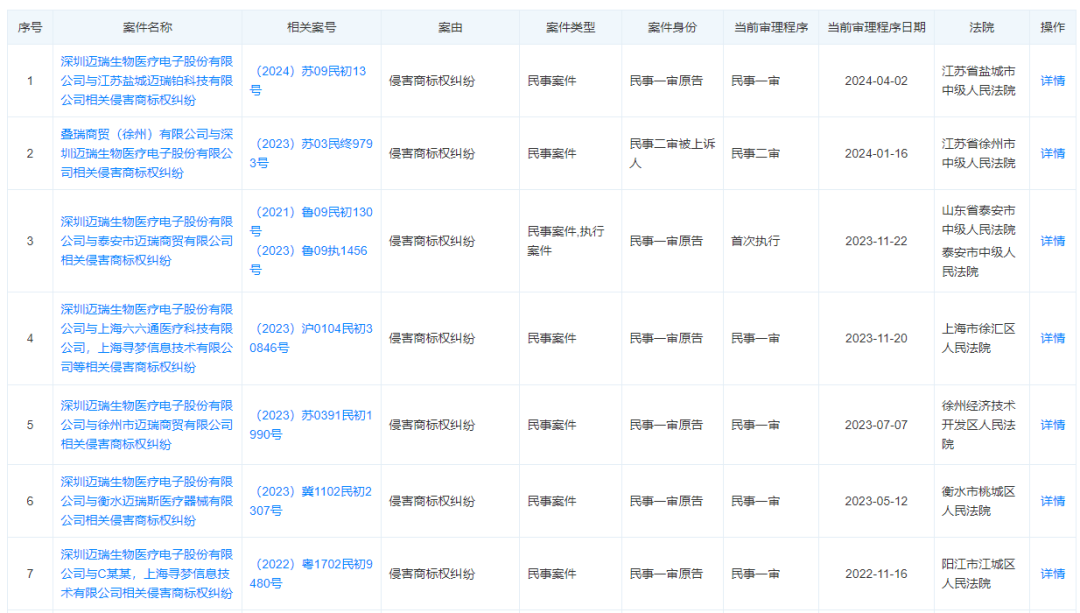Image resolution: width=1080 pixels, height=613 pixels.
Task: Click the 案件身份 column header
Action: tap(672, 28)
